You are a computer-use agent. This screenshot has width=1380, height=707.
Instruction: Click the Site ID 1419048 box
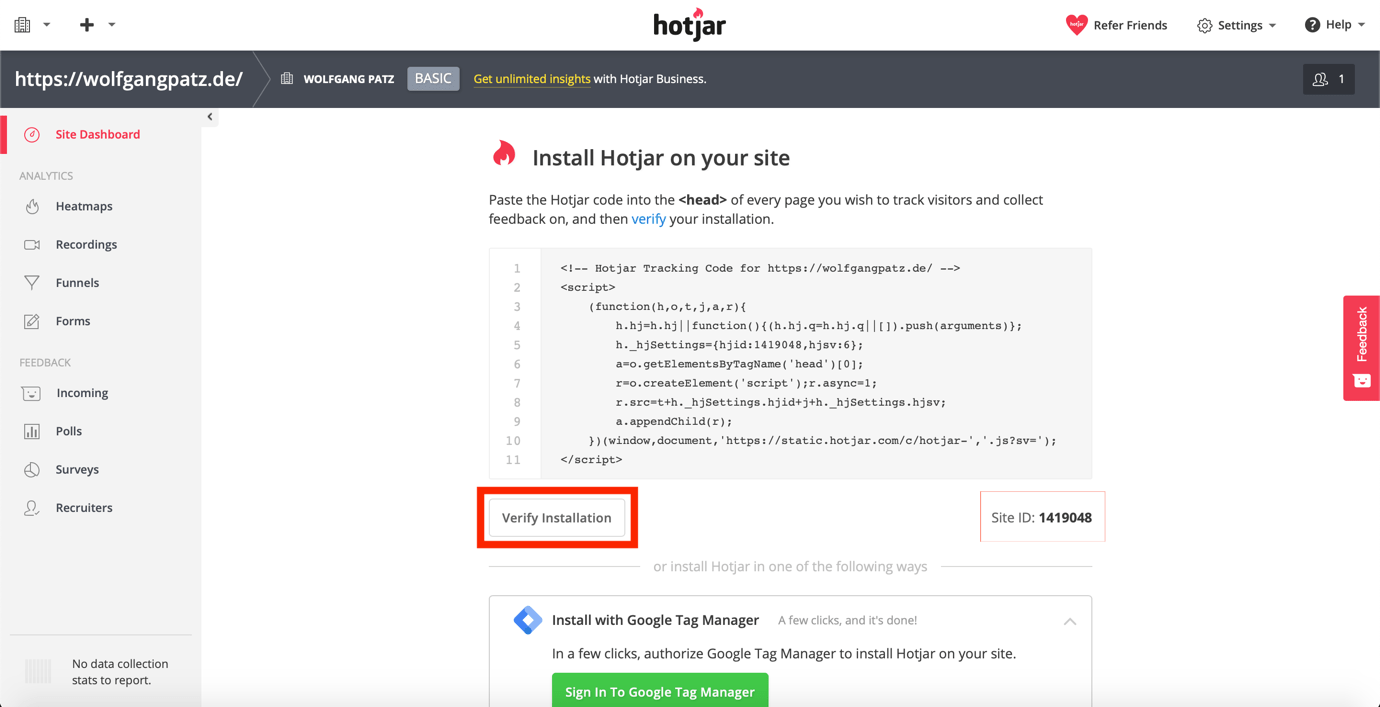[1042, 517]
